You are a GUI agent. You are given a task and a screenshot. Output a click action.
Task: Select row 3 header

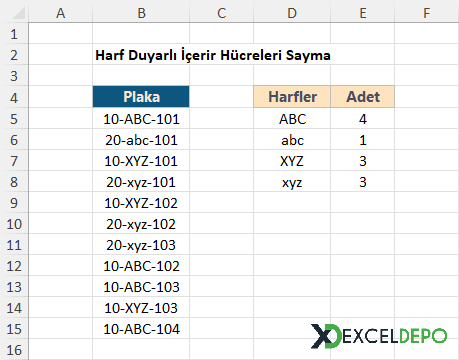[x=14, y=76]
